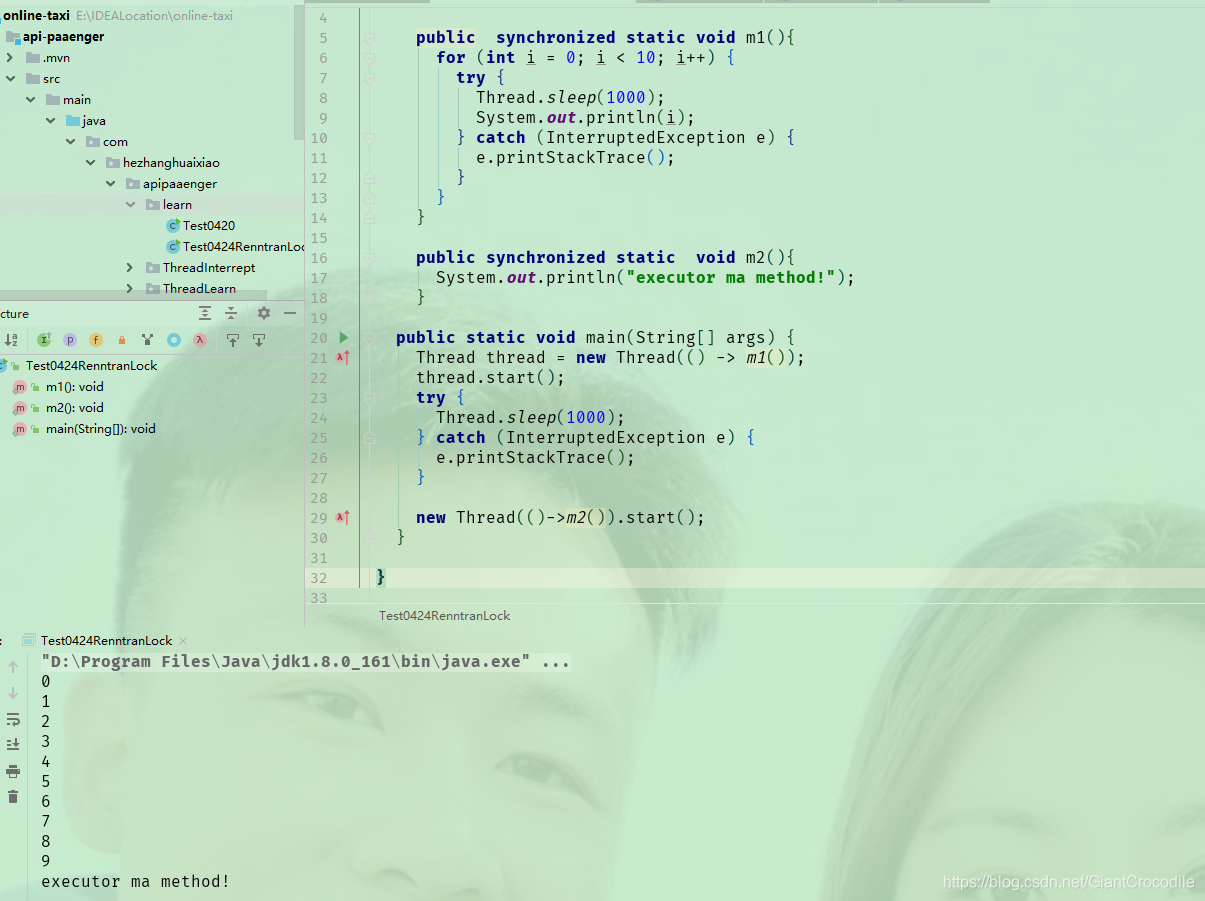Screen dimensions: 1205x901
Task: Click Down the Stack Trace arrow in Run panel
Action: (x=13, y=693)
